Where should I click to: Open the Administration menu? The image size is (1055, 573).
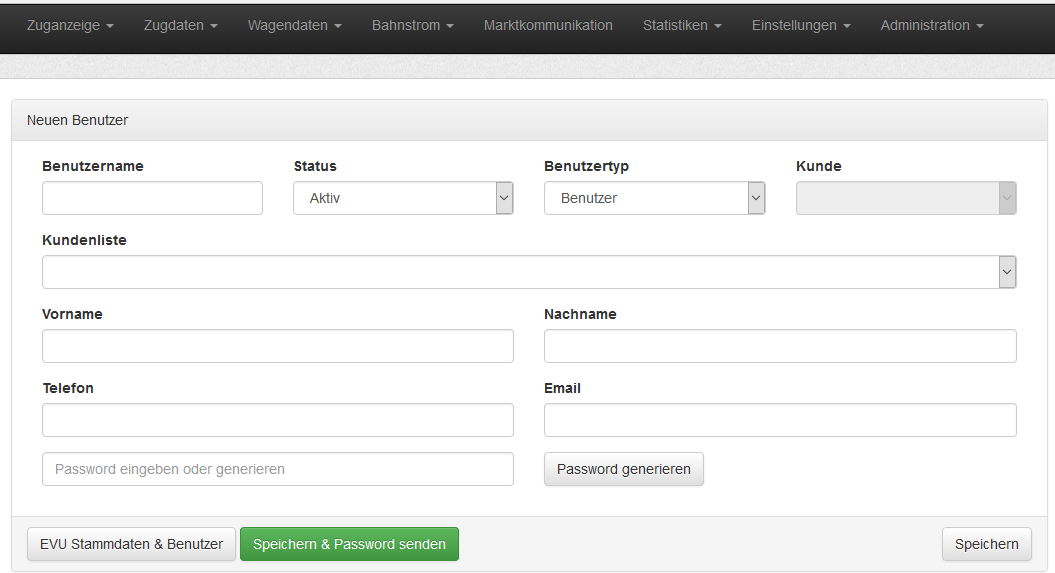click(932, 26)
